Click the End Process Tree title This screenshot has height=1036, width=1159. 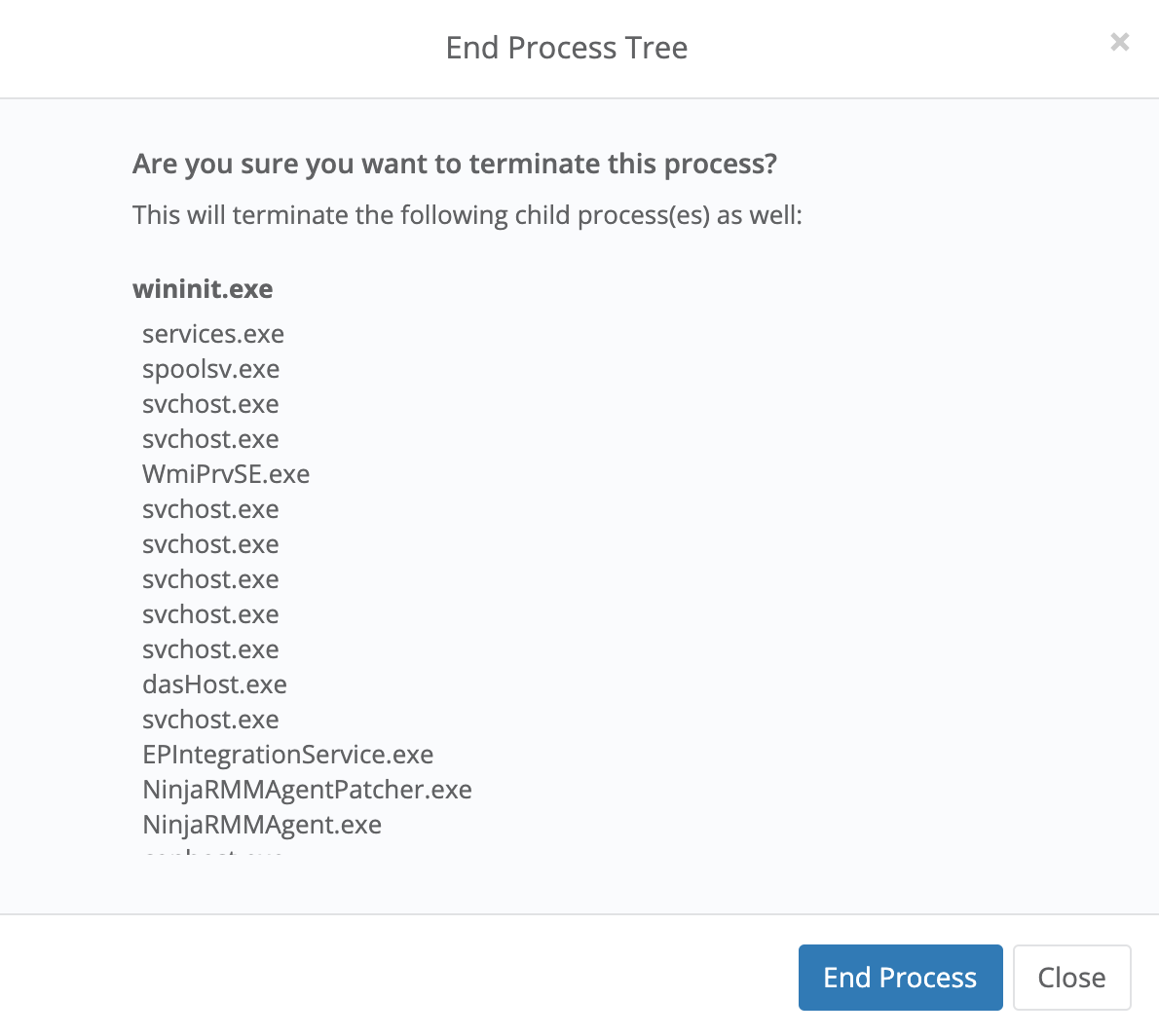[x=566, y=48]
